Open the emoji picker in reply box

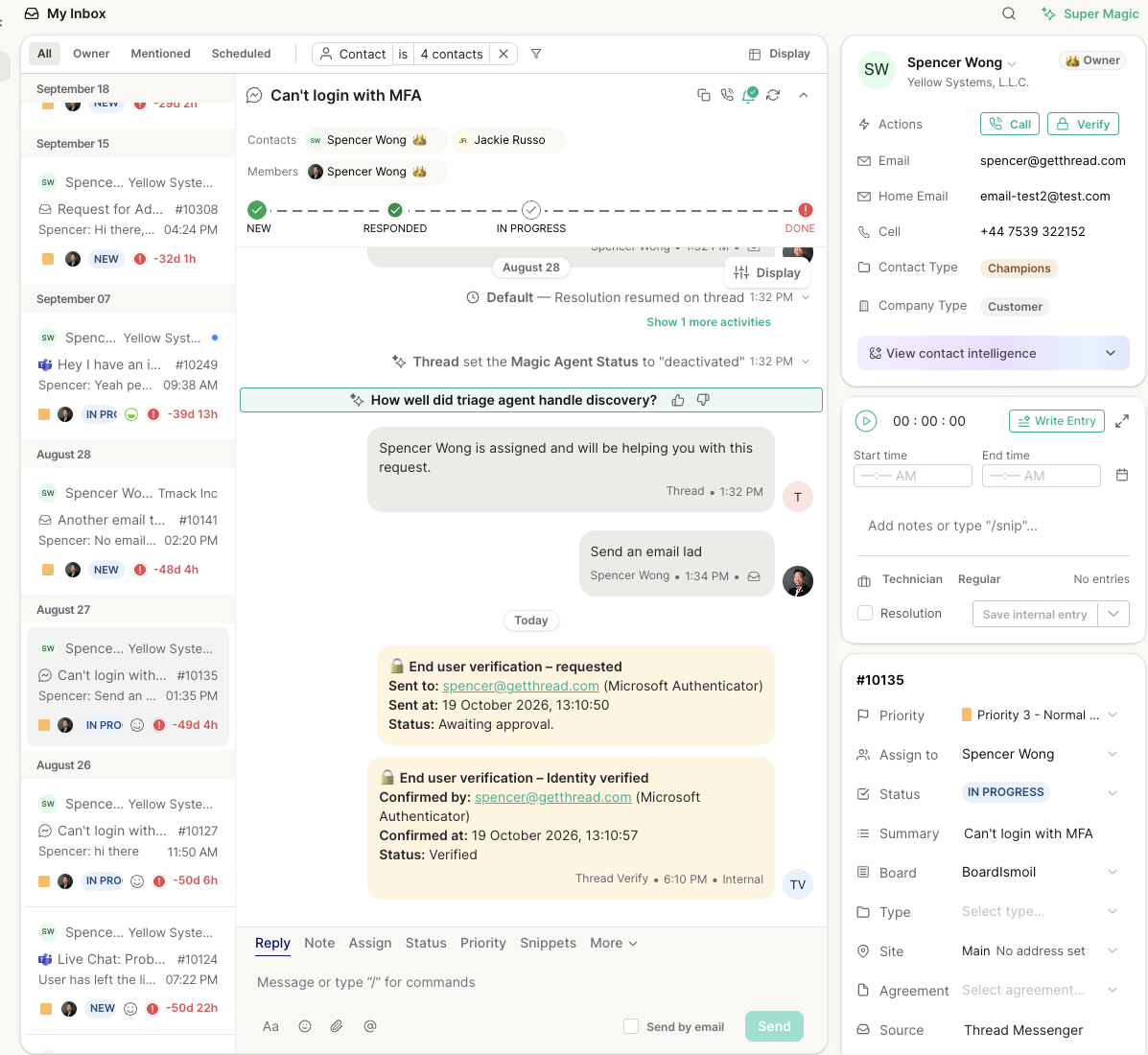(x=305, y=1026)
